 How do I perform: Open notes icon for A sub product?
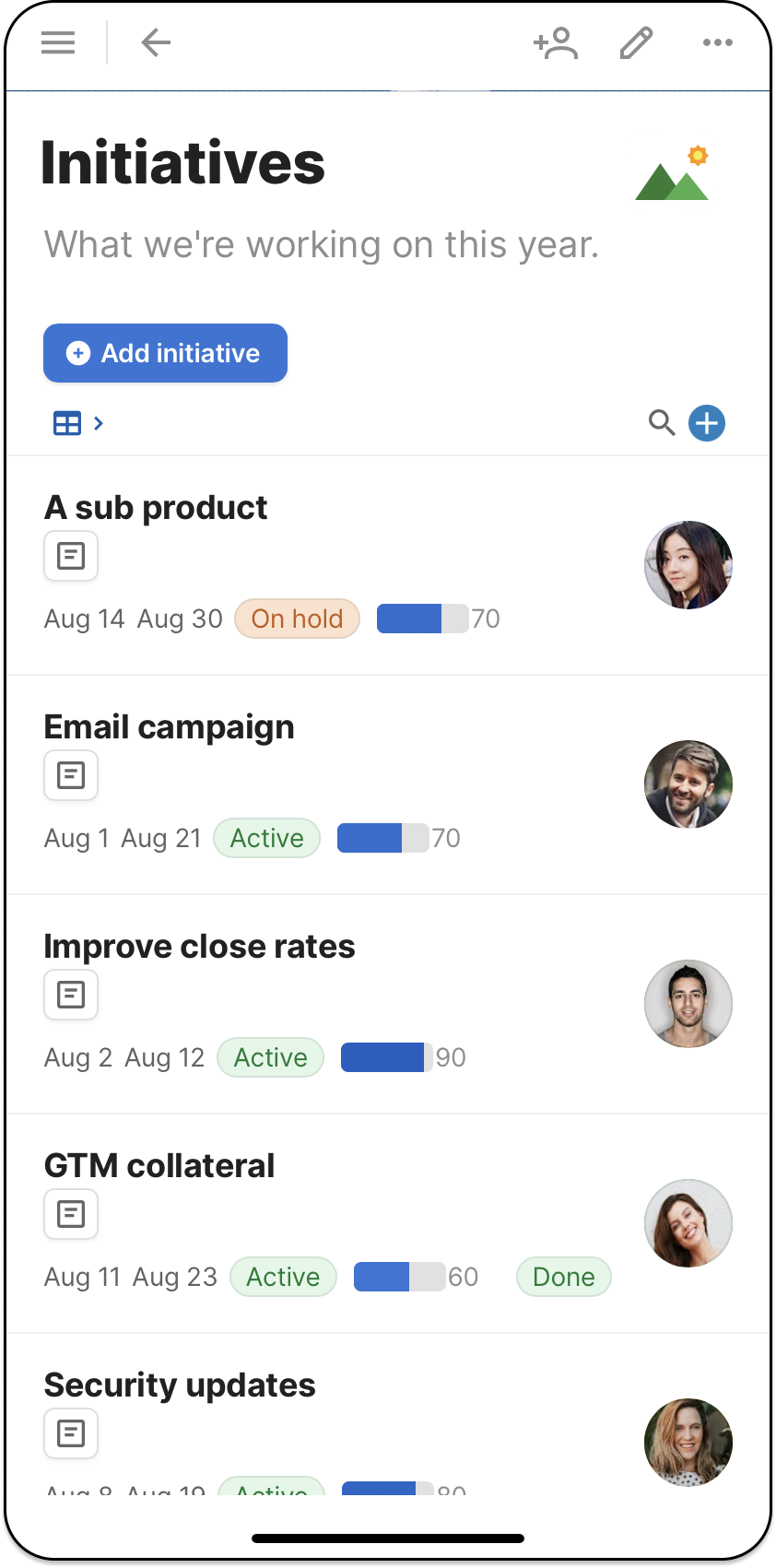[71, 556]
